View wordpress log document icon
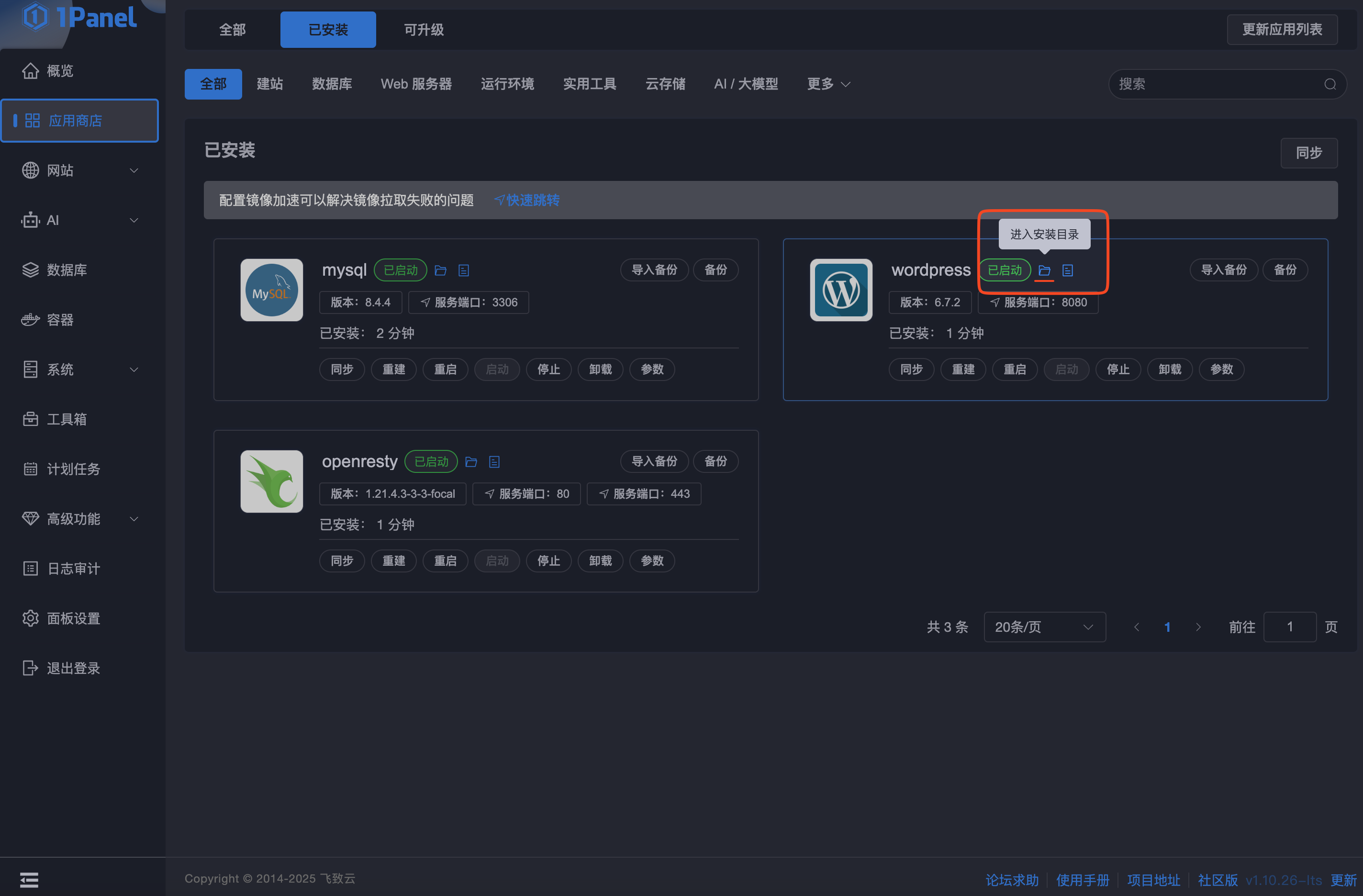This screenshot has width=1363, height=896. pos(1068,270)
